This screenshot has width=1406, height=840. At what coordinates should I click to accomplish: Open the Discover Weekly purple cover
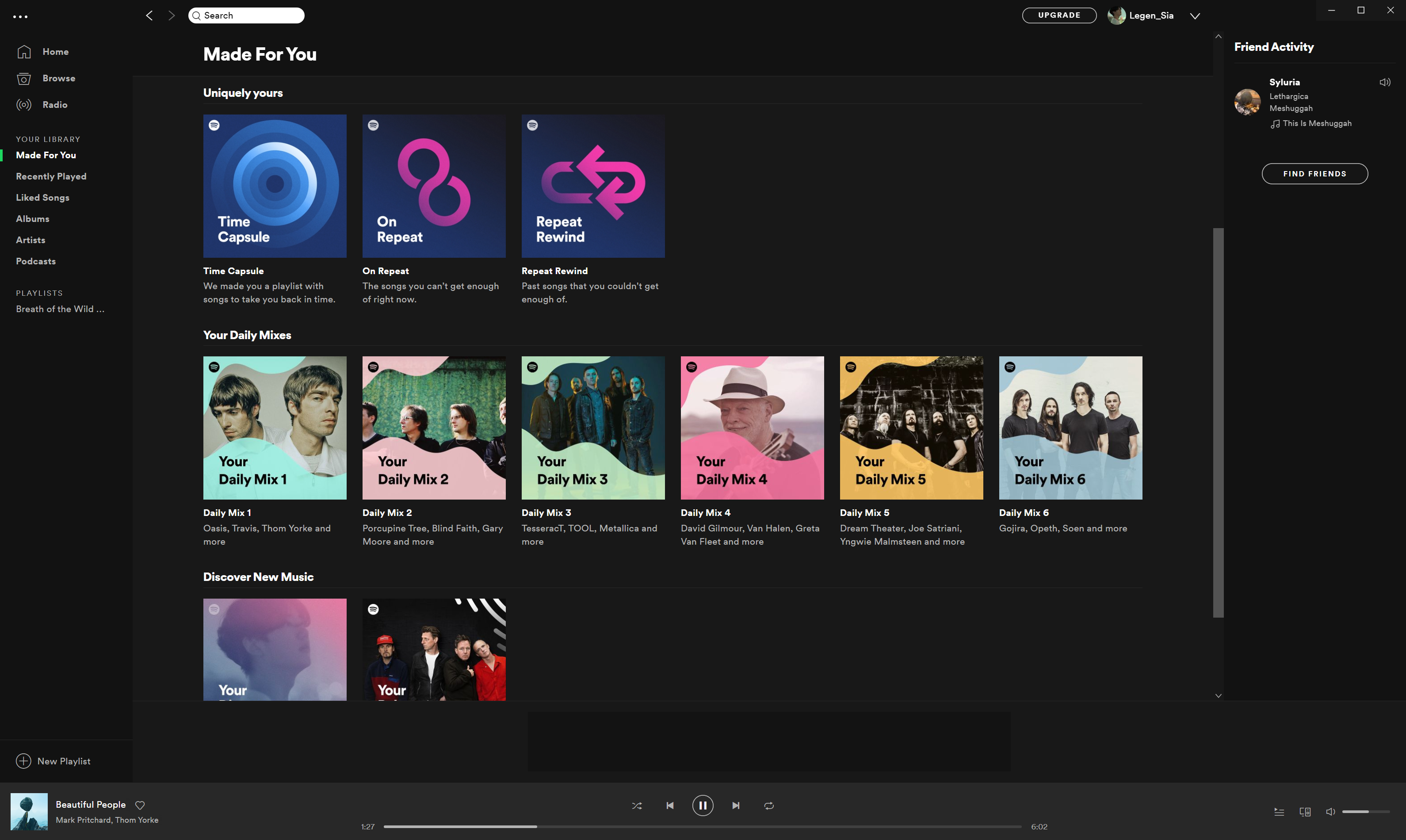click(x=275, y=649)
